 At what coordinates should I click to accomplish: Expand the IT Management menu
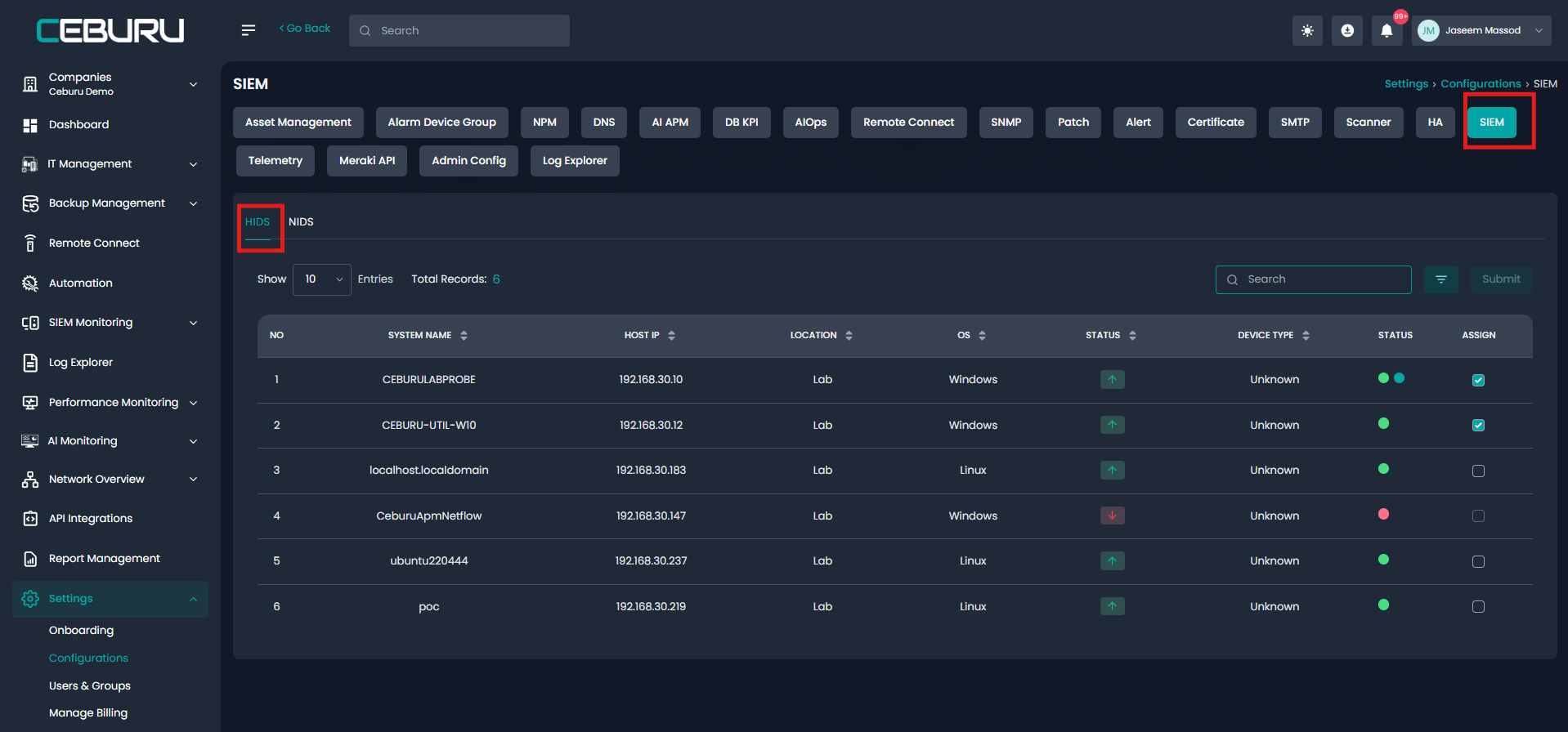tap(194, 164)
